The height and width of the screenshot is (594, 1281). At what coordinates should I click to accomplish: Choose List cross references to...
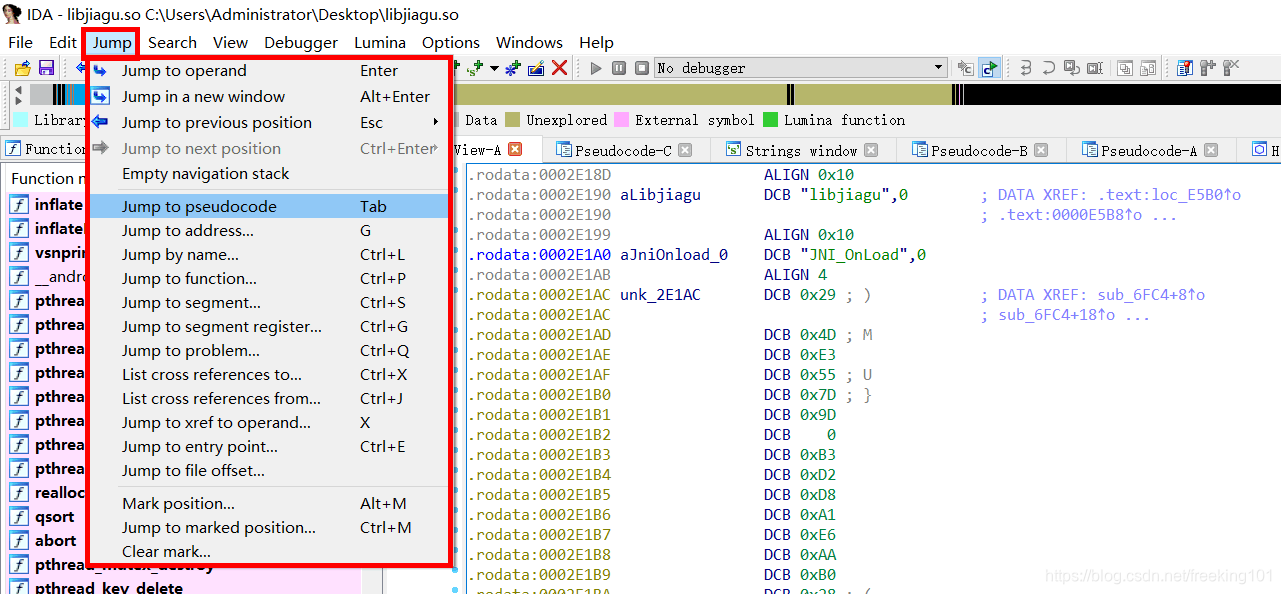[x=268, y=374]
